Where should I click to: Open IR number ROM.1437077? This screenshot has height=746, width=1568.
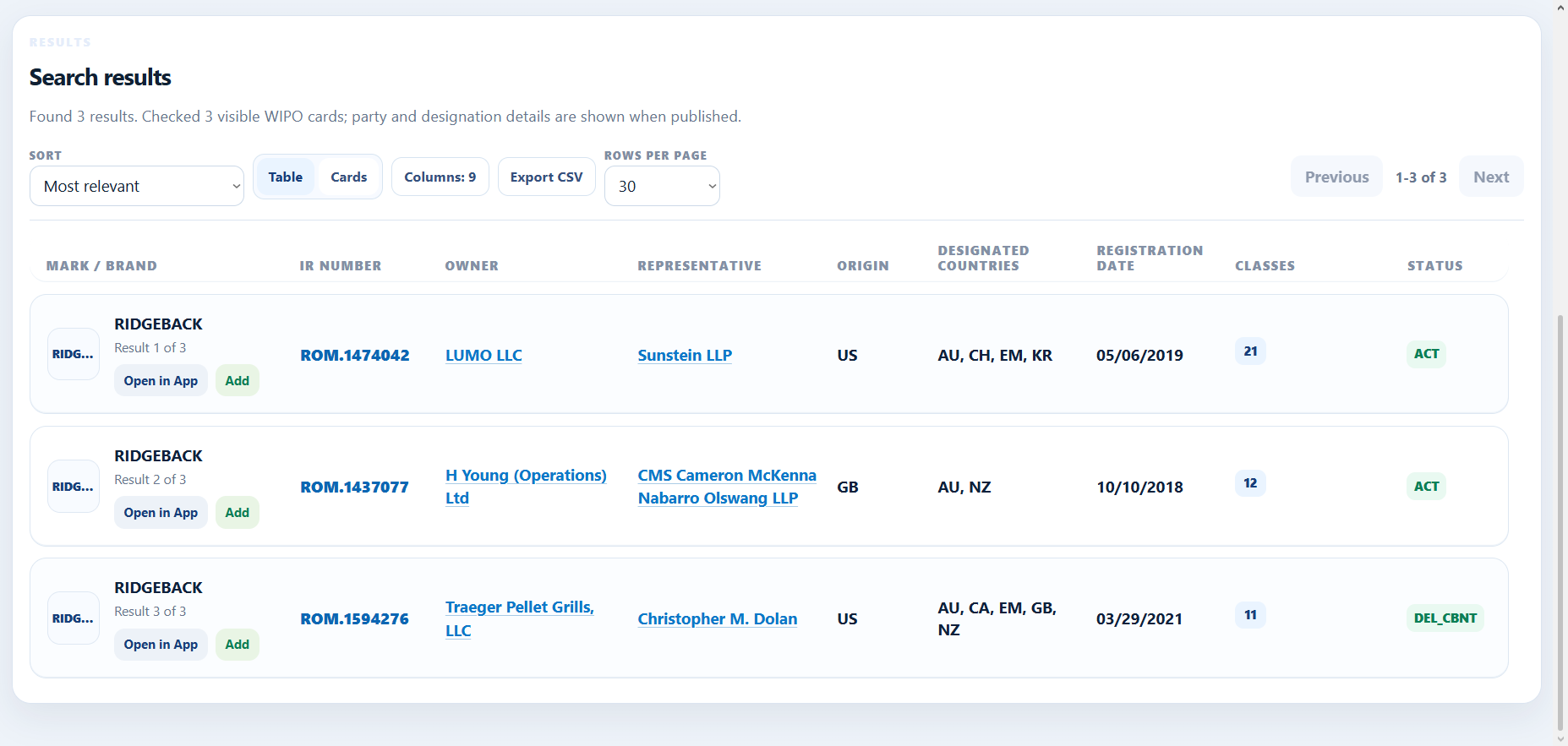click(355, 487)
